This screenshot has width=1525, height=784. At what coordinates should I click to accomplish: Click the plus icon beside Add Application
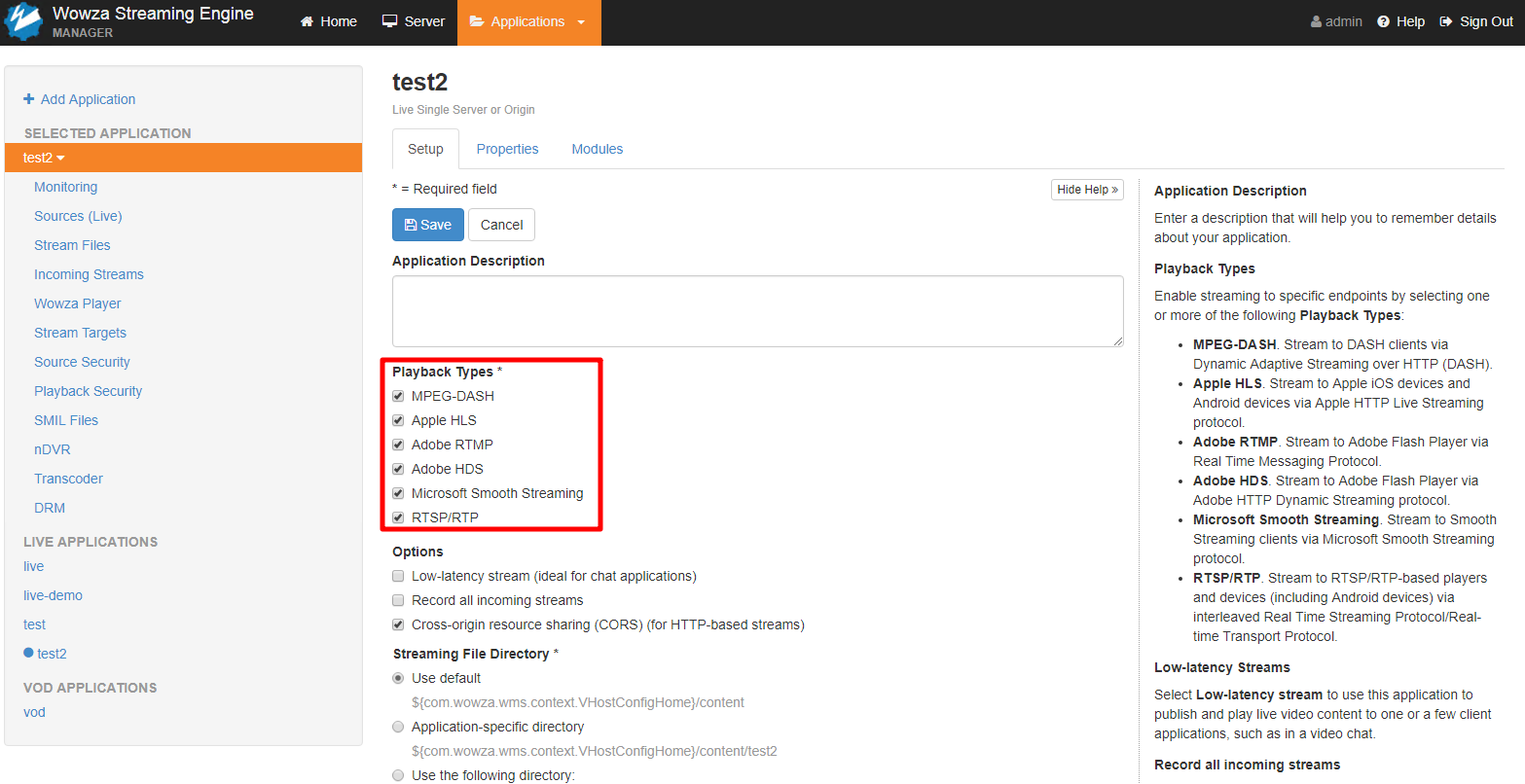[29, 99]
